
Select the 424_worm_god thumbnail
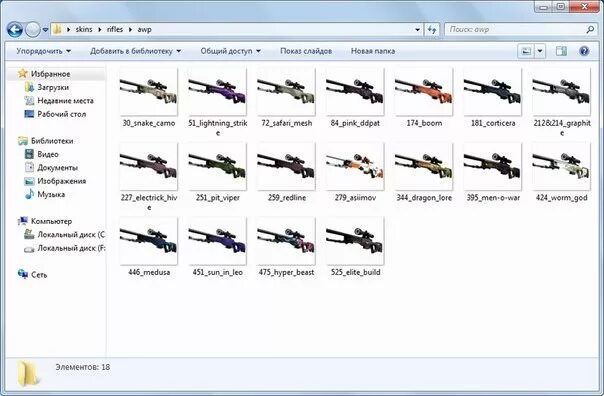pyautogui.click(x=561, y=166)
